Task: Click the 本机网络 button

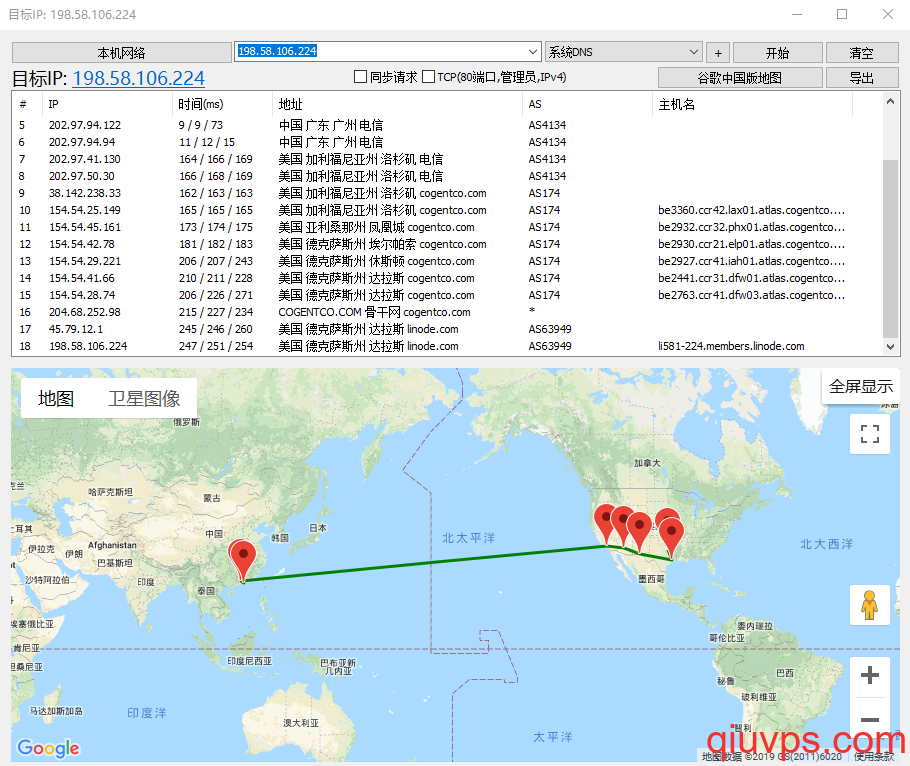Action: 121,53
